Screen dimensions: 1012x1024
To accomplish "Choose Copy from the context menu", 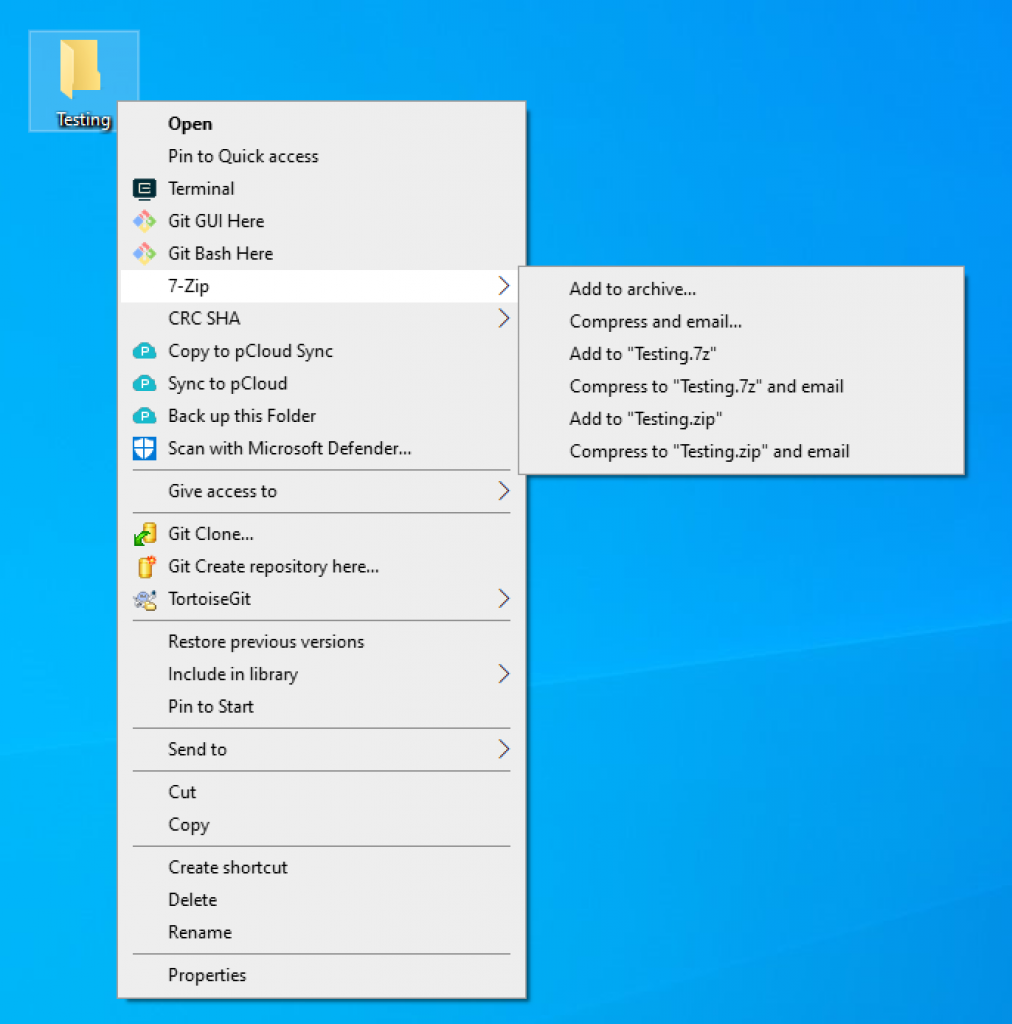I will pyautogui.click(x=322, y=825).
